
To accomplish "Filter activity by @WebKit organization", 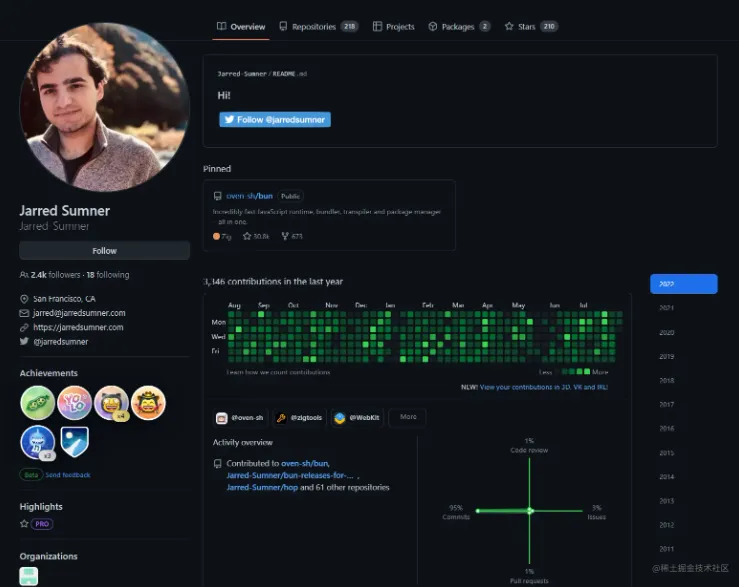I will click(x=357, y=418).
